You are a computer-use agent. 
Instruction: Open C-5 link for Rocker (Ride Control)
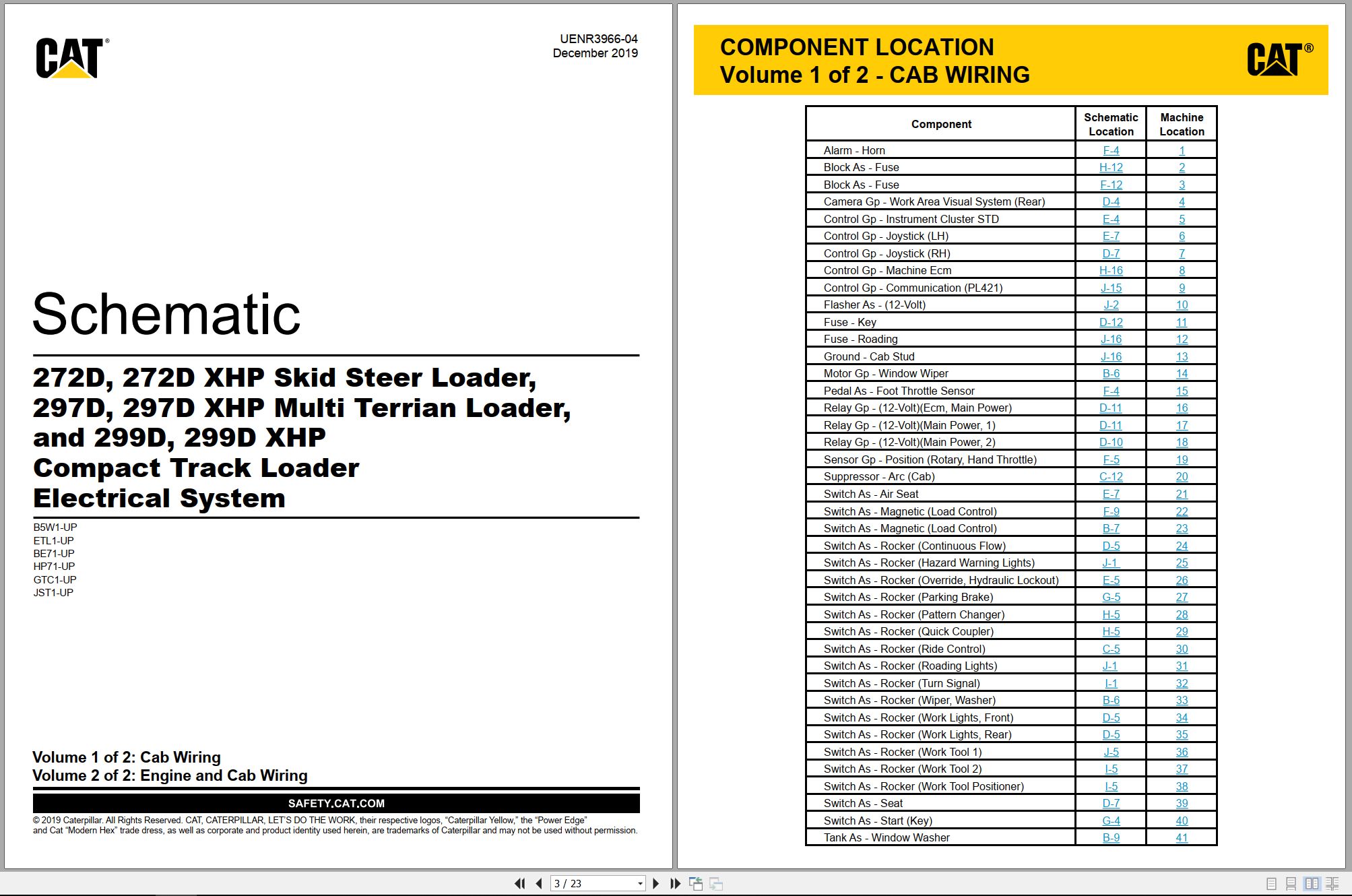tap(1111, 649)
